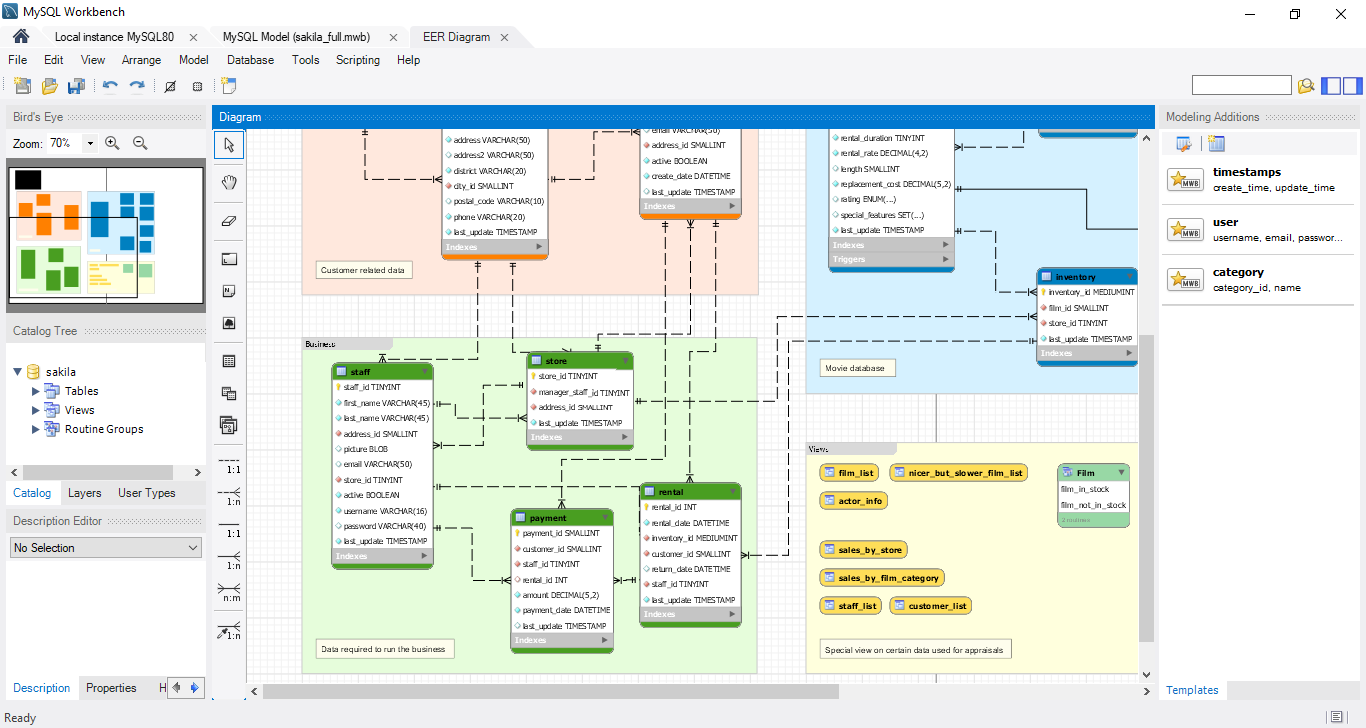Select the 1:n non-identifying relationship tool
The width and height of the screenshot is (1366, 728).
pos(231,496)
